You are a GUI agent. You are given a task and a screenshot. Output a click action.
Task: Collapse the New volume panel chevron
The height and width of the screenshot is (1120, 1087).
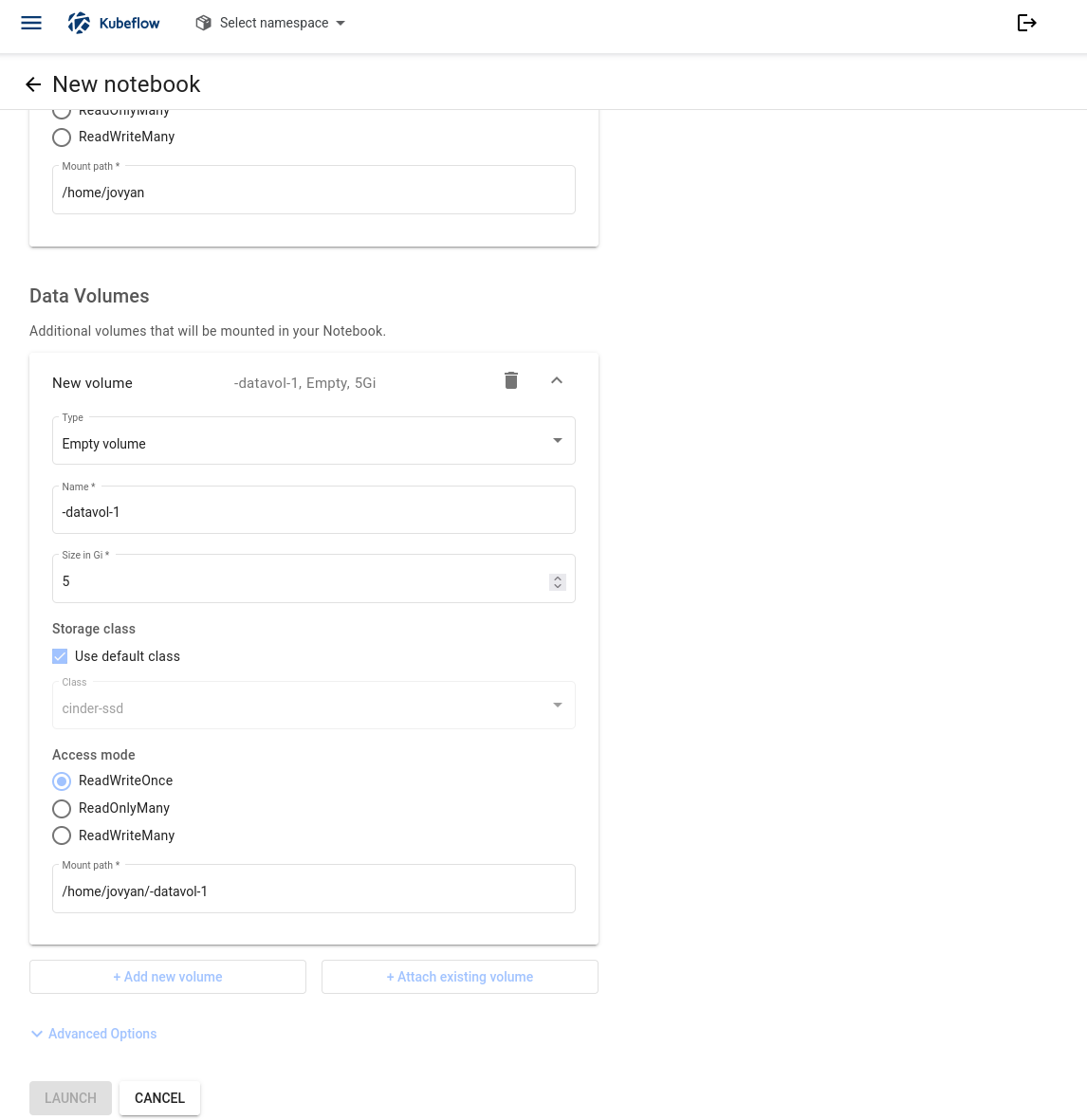click(x=557, y=380)
